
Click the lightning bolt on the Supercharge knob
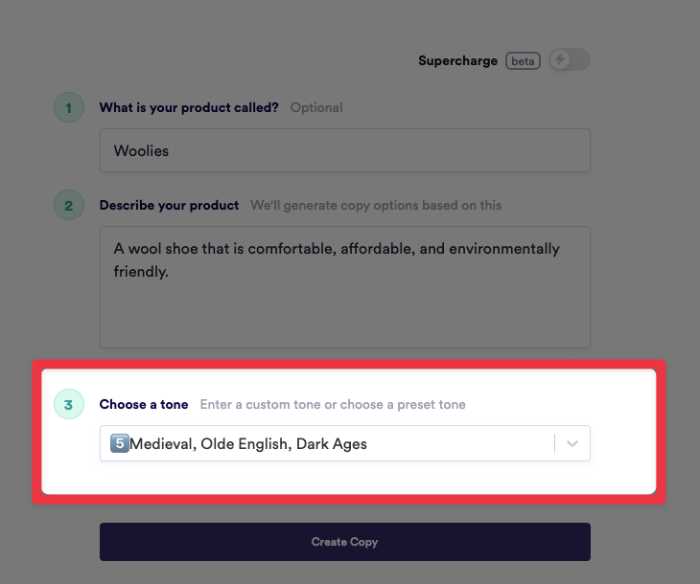click(560, 60)
